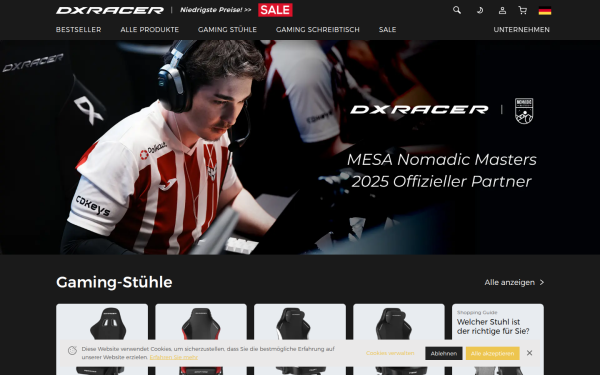Click the chevron next to Alle anzeigen
The height and width of the screenshot is (375, 600).
541,282
